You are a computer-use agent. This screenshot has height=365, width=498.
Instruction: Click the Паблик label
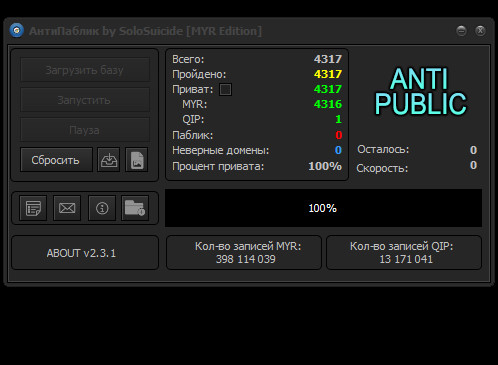click(x=192, y=135)
